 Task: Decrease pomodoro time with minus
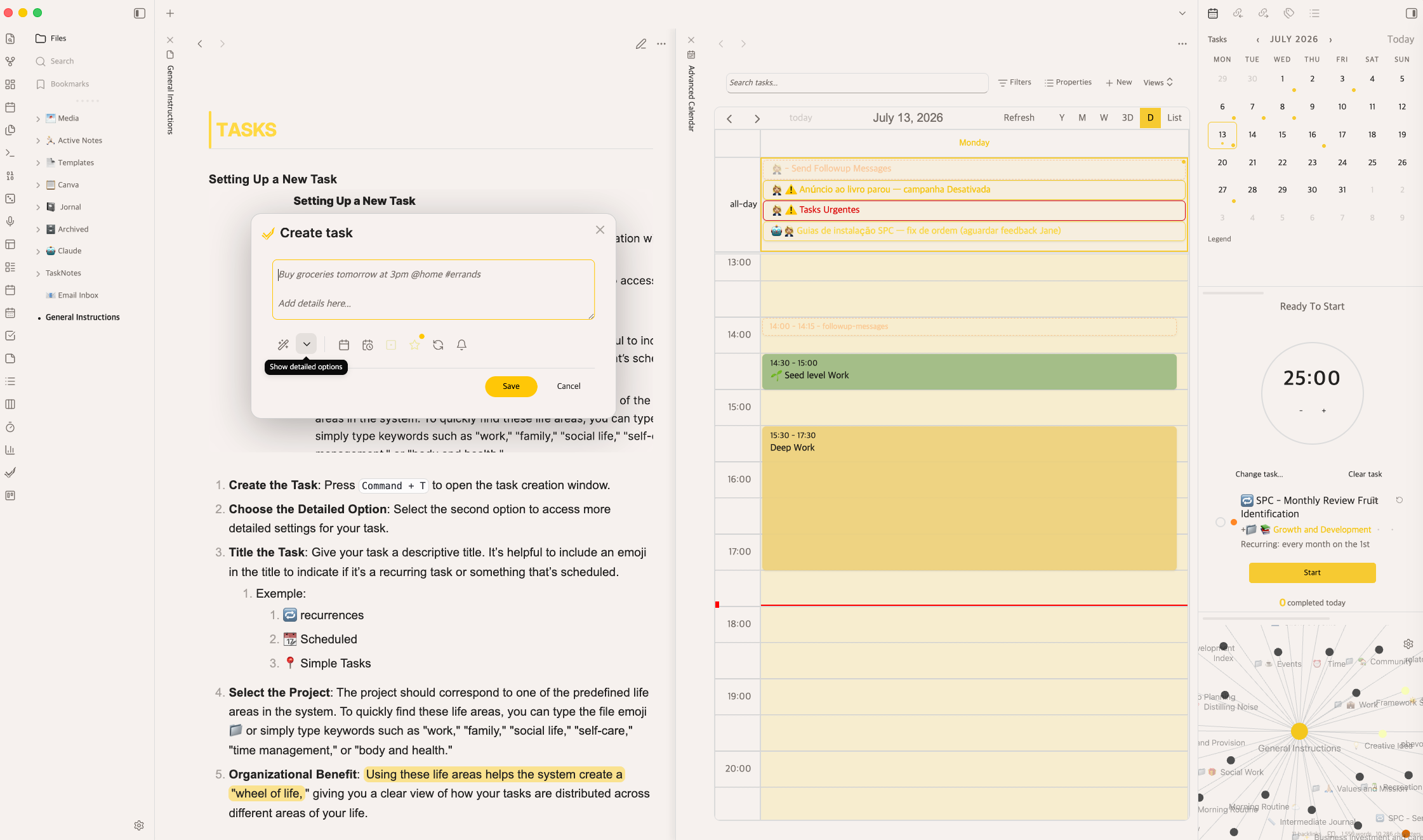pos(1301,411)
